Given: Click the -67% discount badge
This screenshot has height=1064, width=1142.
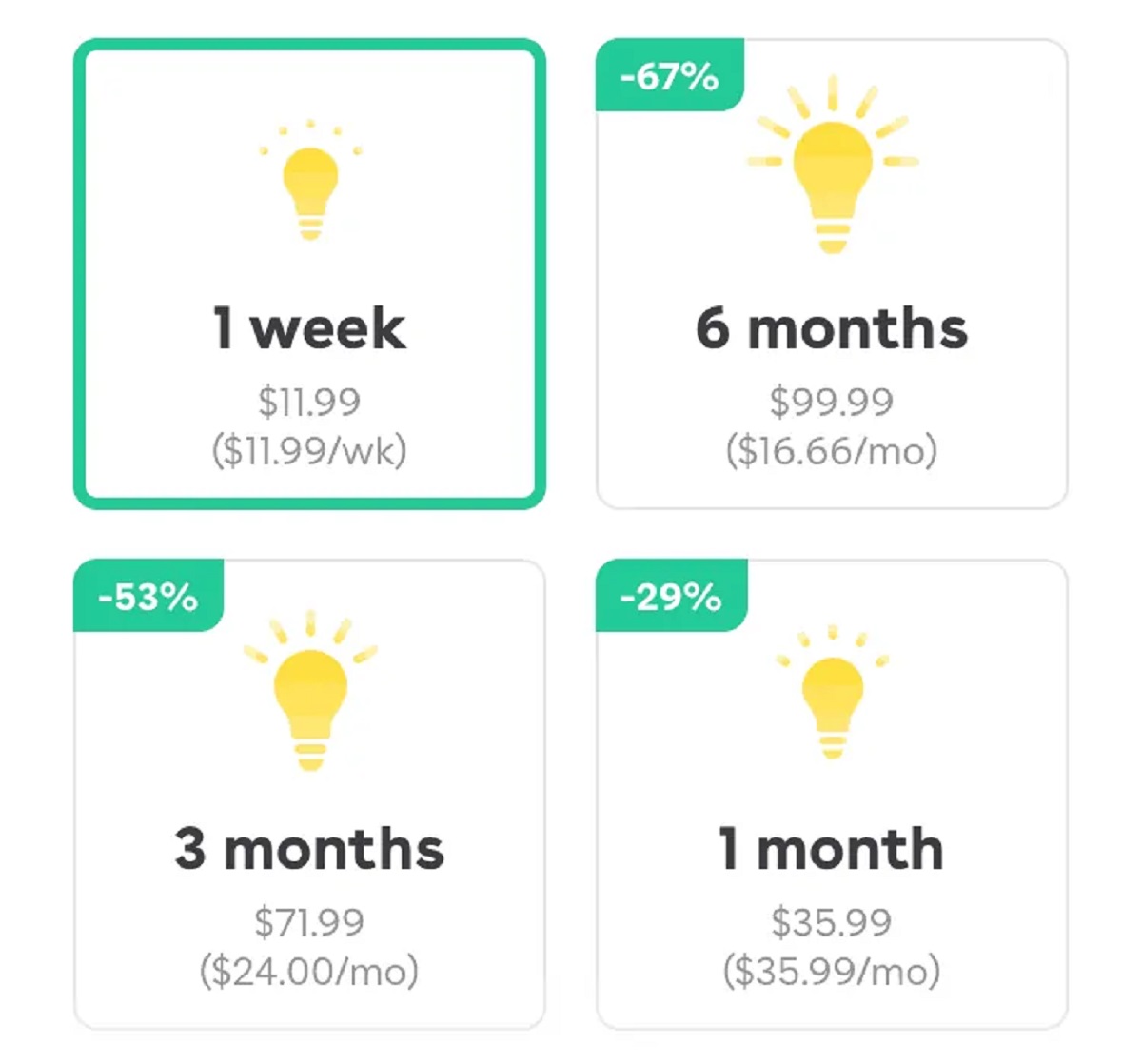Looking at the screenshot, I should click(x=669, y=76).
